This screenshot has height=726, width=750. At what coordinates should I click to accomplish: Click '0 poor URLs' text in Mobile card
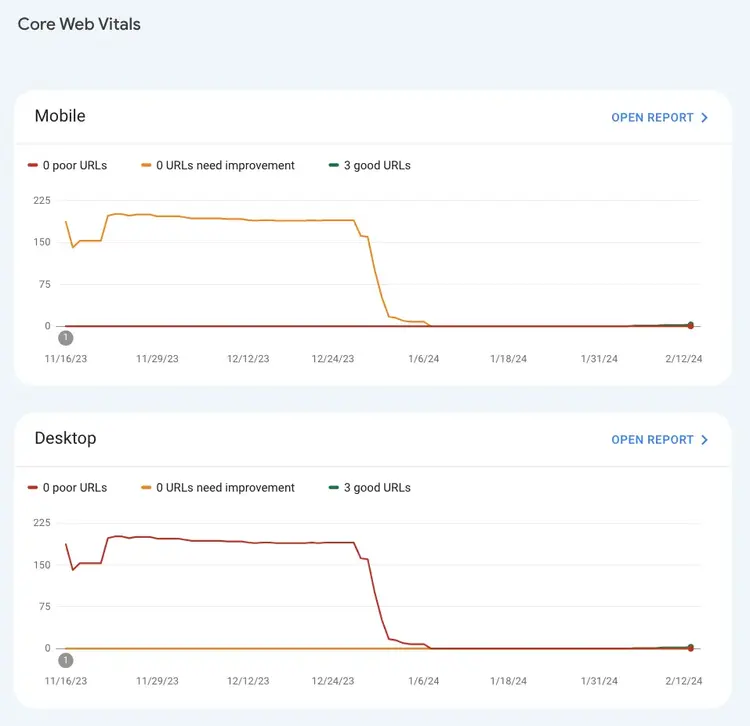click(x=75, y=165)
